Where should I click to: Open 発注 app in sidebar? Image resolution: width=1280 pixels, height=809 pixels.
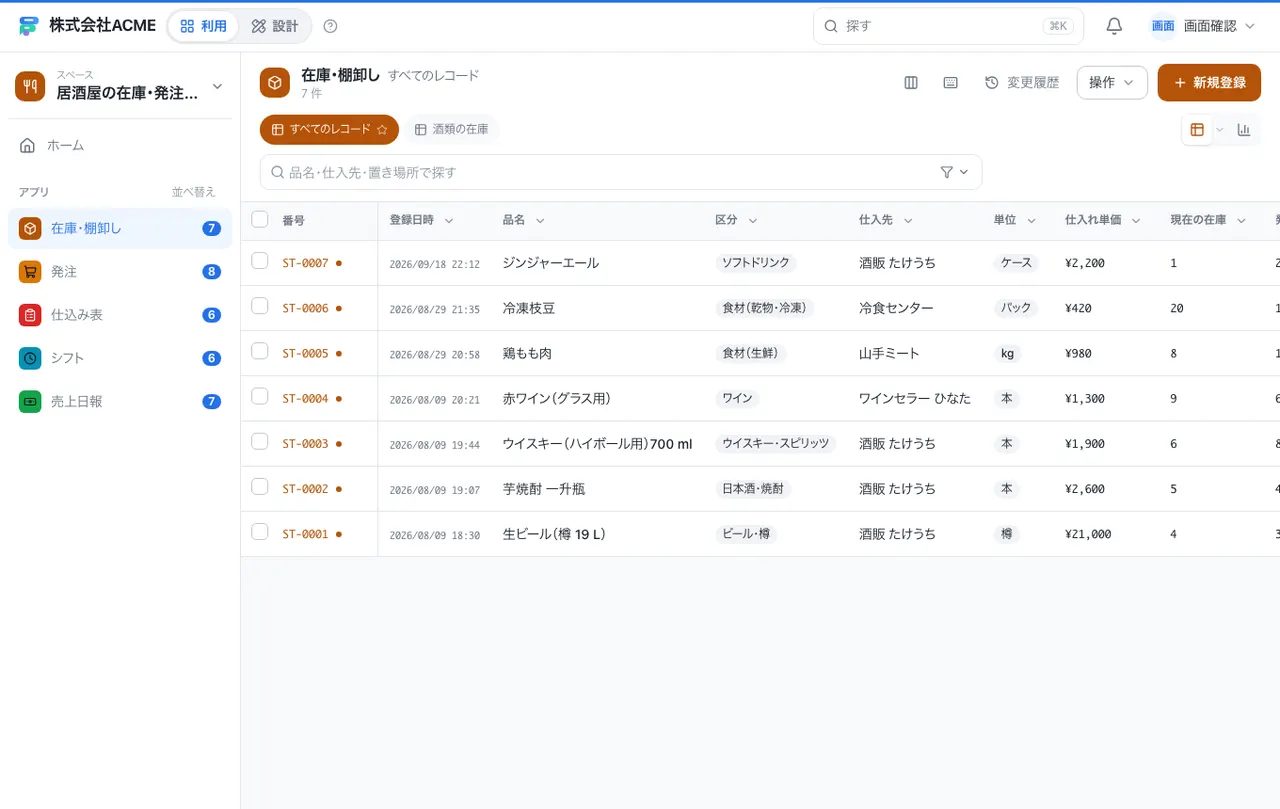(x=119, y=272)
